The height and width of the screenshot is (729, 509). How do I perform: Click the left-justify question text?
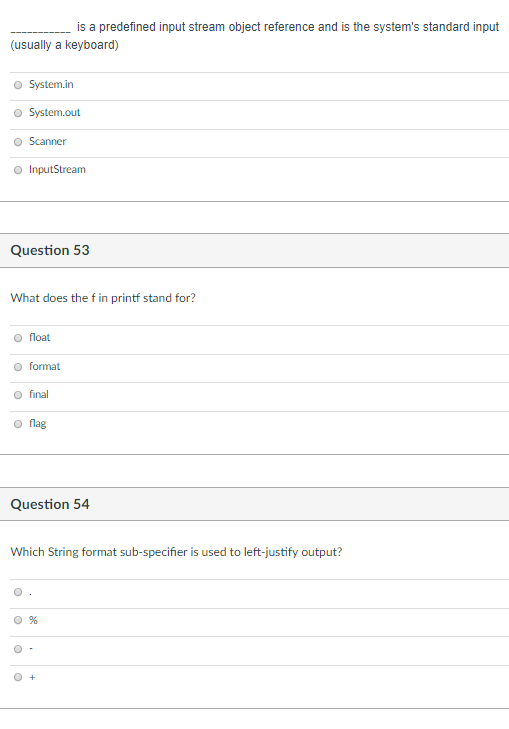(176, 552)
